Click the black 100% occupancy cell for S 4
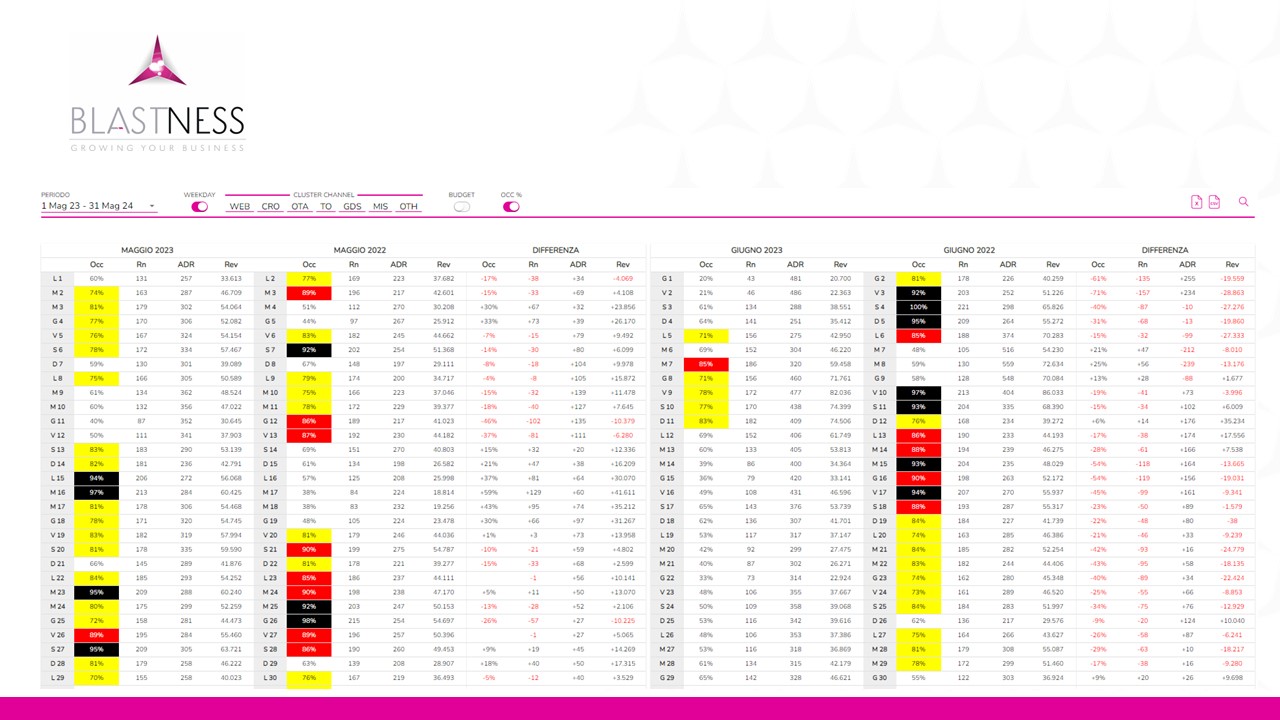Viewport: 1280px width, 720px height. 918,307
